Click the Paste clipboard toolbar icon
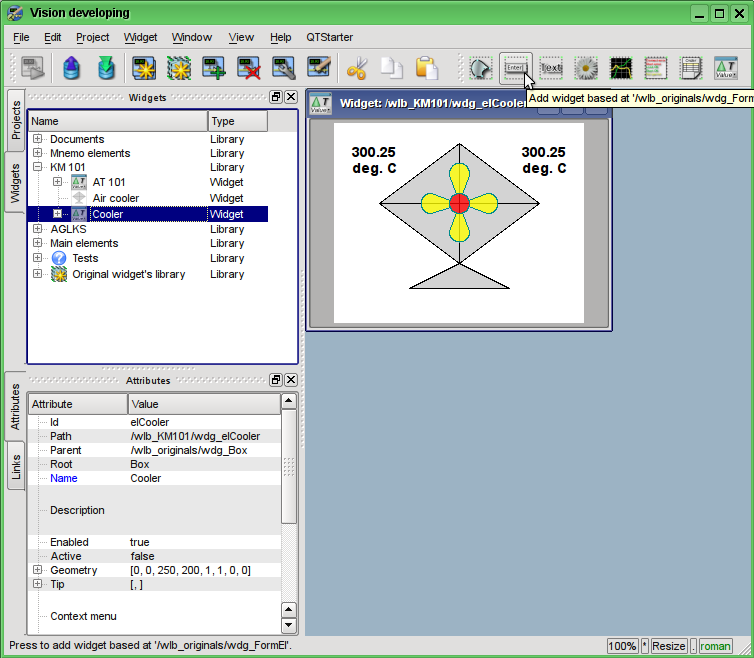 [427, 69]
